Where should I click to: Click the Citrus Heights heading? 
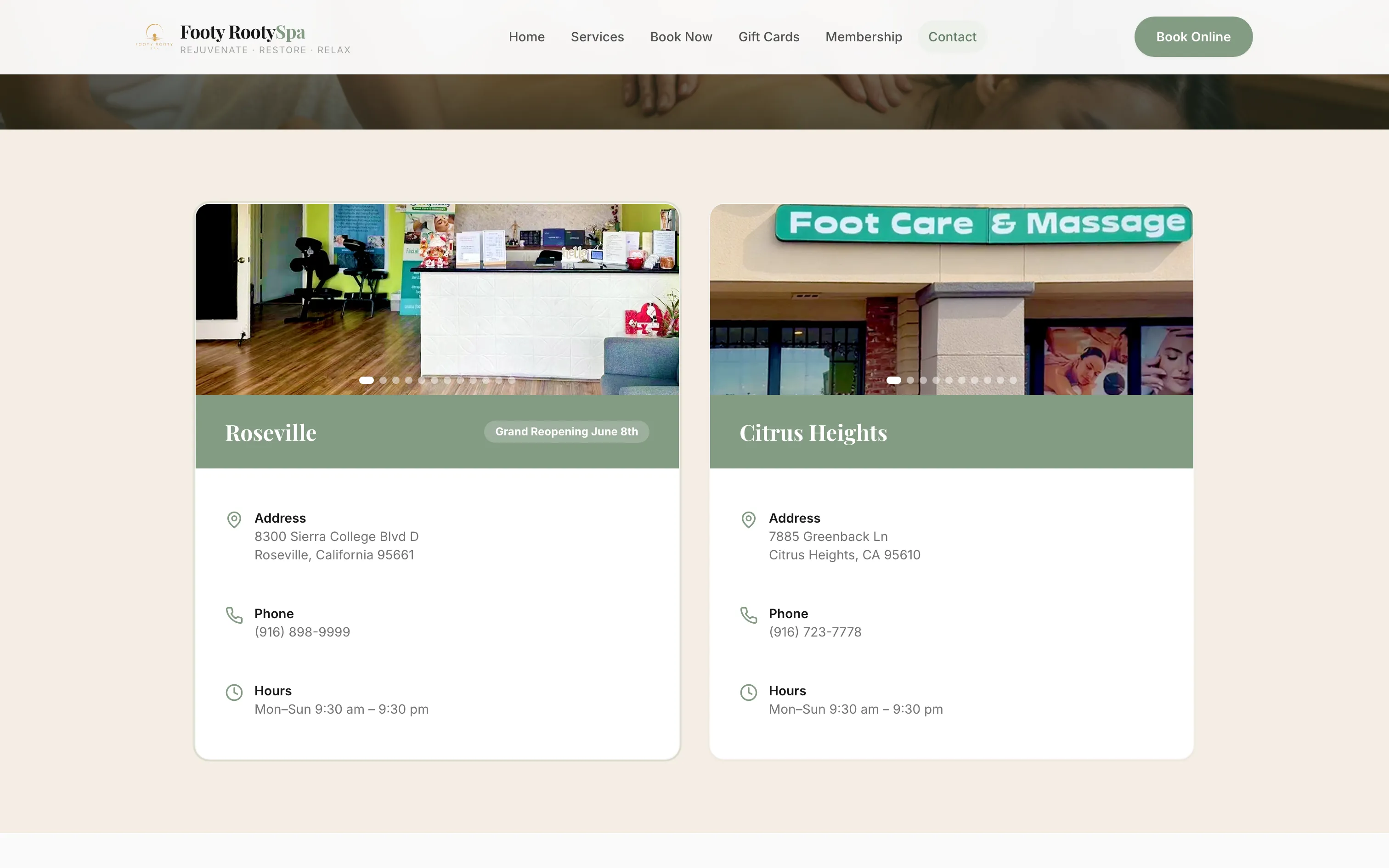point(813,433)
